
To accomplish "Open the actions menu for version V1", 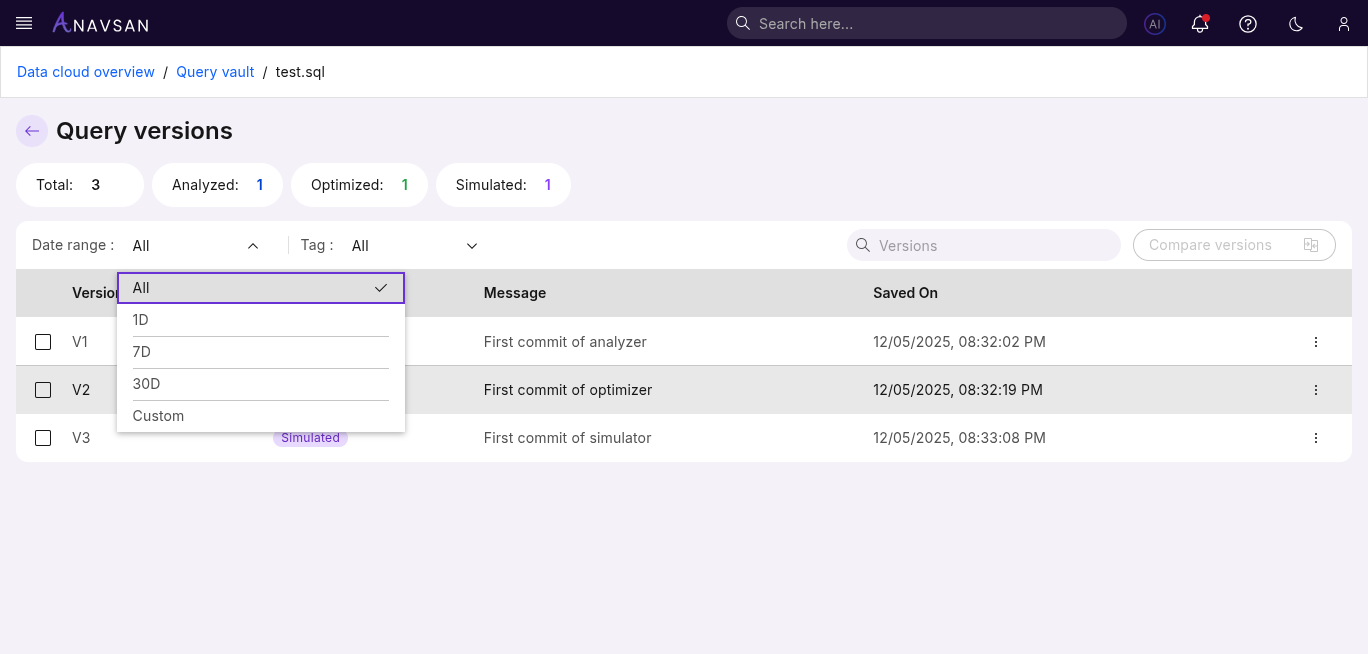I will click(x=1316, y=341).
